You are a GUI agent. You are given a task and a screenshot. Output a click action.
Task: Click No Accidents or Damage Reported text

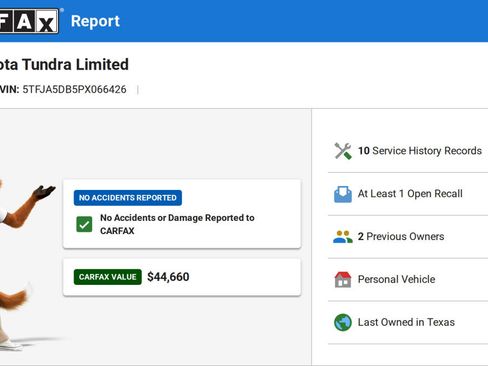[x=177, y=224]
